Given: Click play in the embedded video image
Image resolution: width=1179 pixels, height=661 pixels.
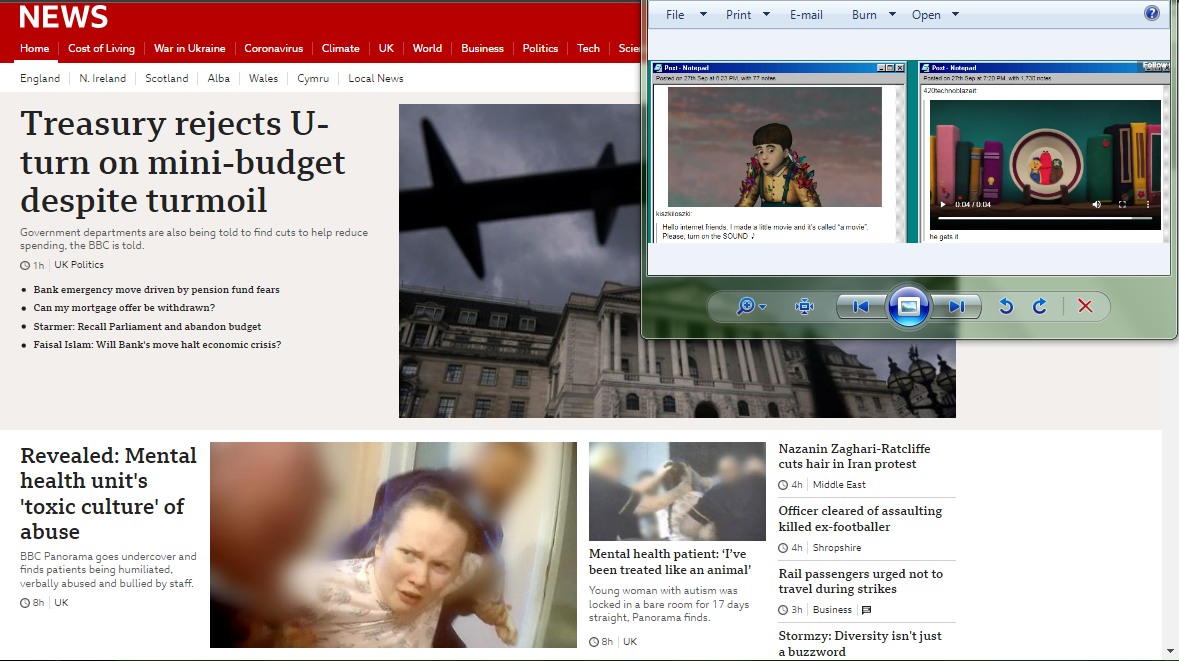Looking at the screenshot, I should 943,205.
